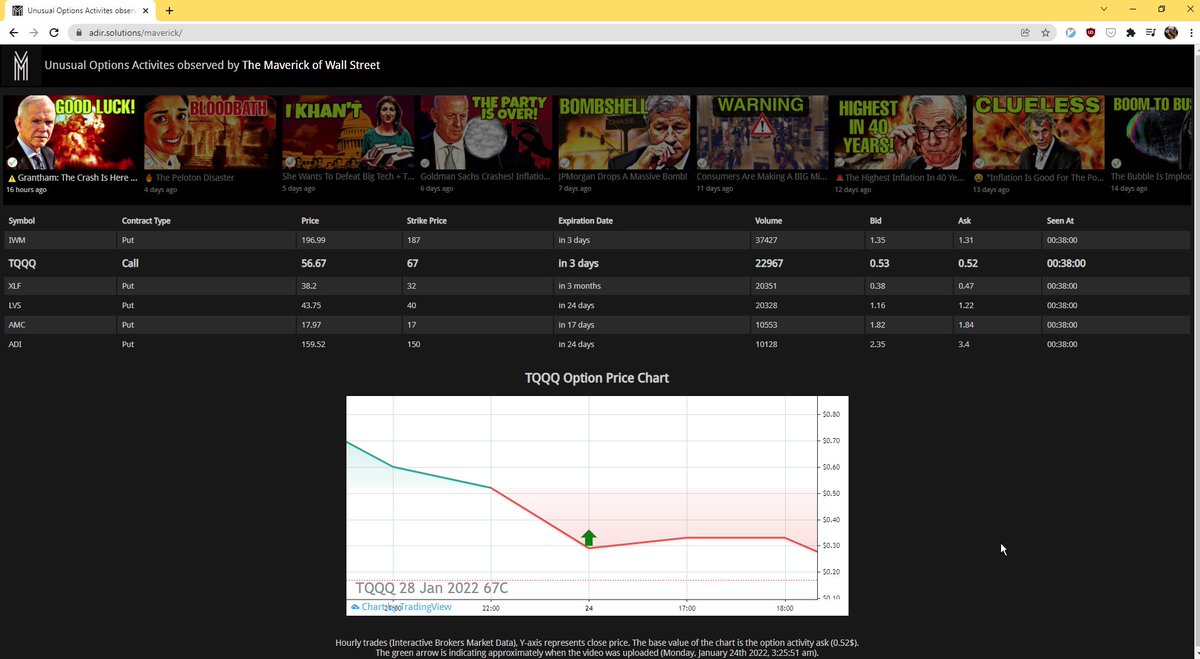The width and height of the screenshot is (1200, 659).
Task: Click price 159.52 in ADI row
Action: (313, 344)
